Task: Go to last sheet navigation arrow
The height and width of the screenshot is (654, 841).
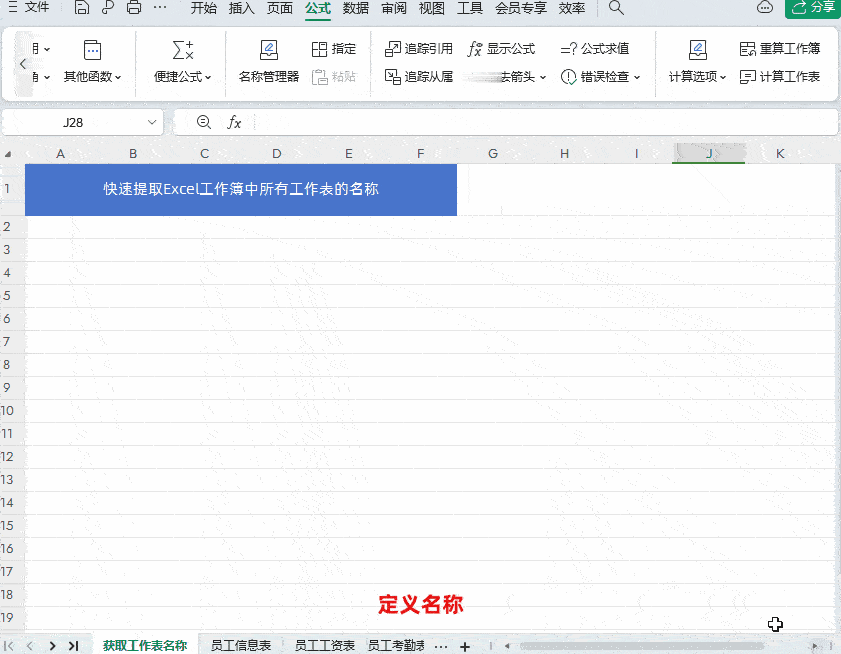Action: pos(73,646)
